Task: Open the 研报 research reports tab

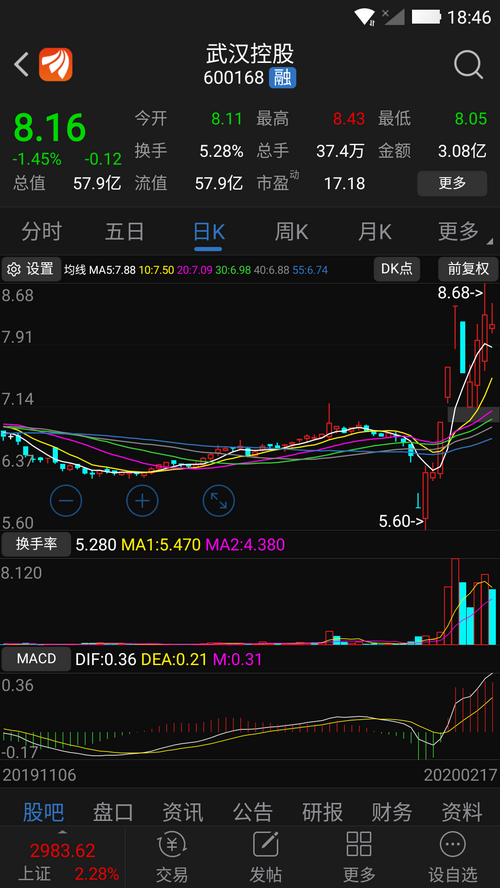Action: pyautogui.click(x=323, y=812)
